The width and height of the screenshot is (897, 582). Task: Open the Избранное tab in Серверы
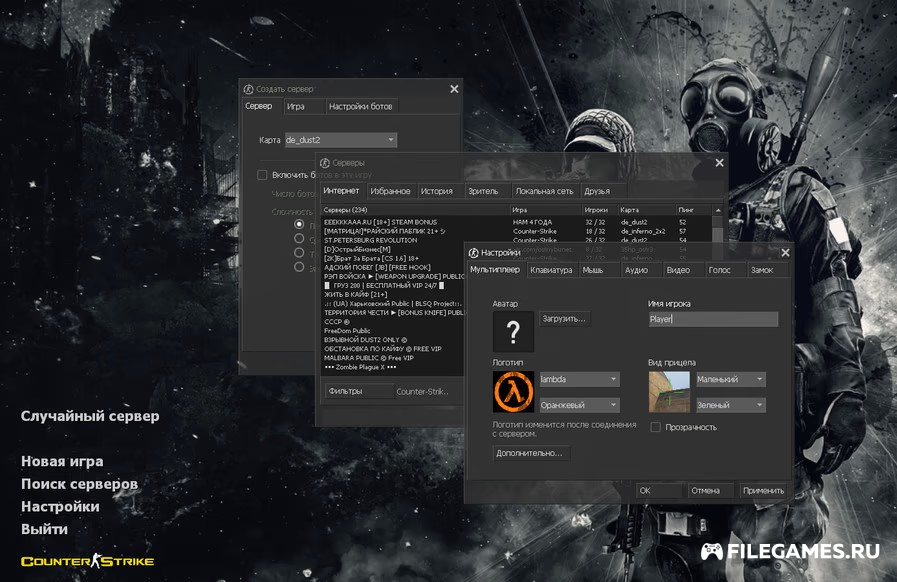coord(390,191)
